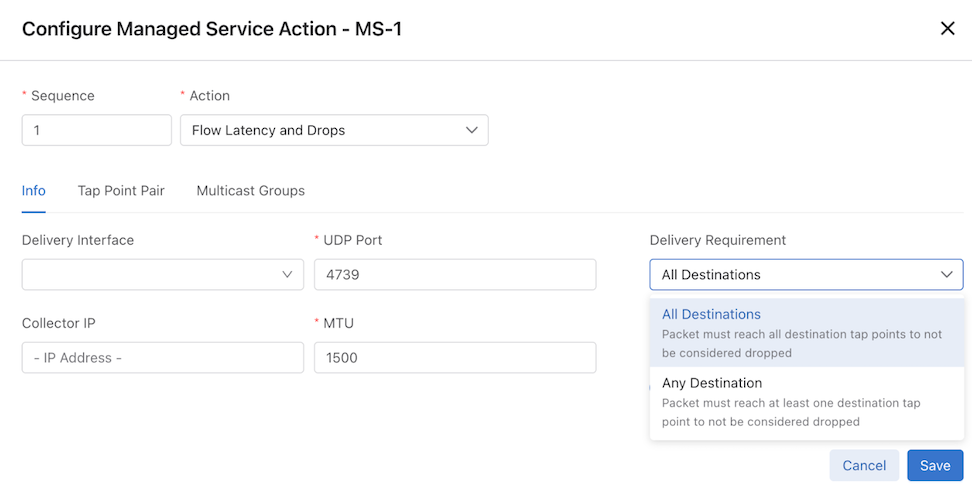Click the Delivery Requirement label text
The height and width of the screenshot is (487, 972).
[717, 240]
